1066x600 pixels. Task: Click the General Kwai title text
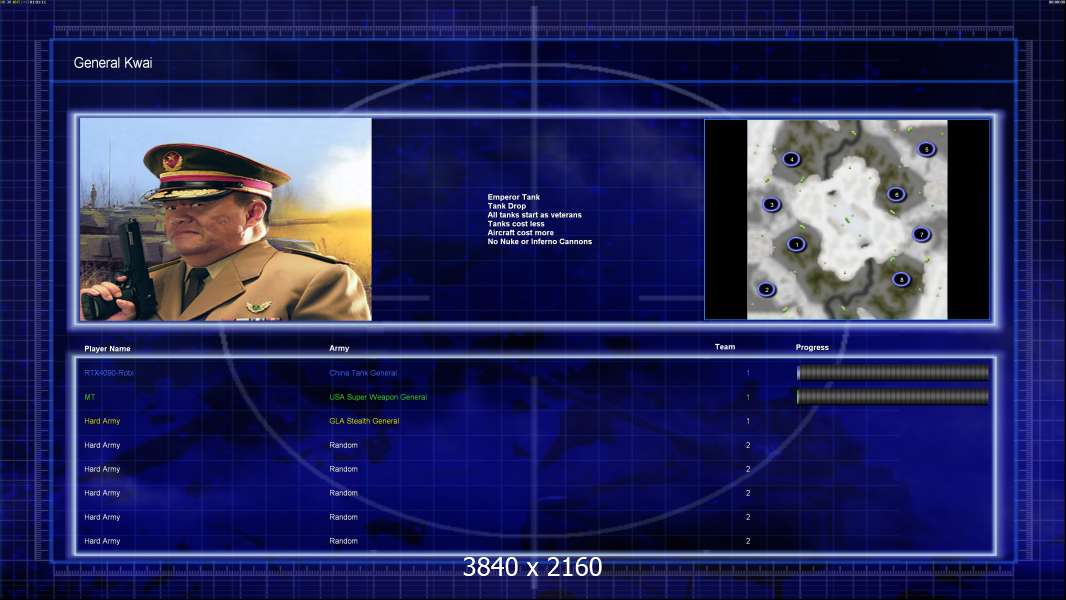(113, 63)
